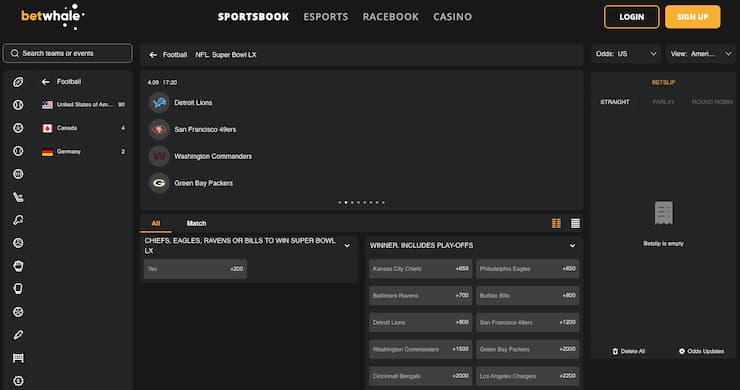The image size is (740, 390).
Task: Click the Detroit Lions team logo
Action: click(x=159, y=102)
